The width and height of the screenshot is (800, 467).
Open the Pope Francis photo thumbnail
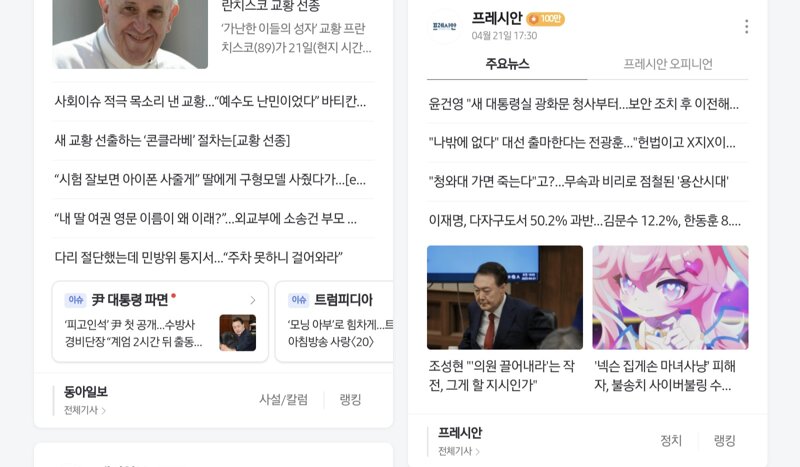(x=130, y=34)
